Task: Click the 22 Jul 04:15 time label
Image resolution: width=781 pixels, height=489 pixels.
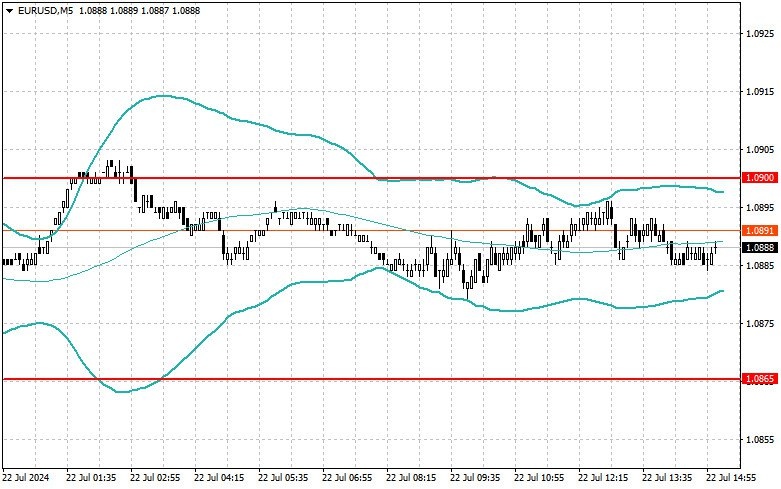Action: [219, 478]
